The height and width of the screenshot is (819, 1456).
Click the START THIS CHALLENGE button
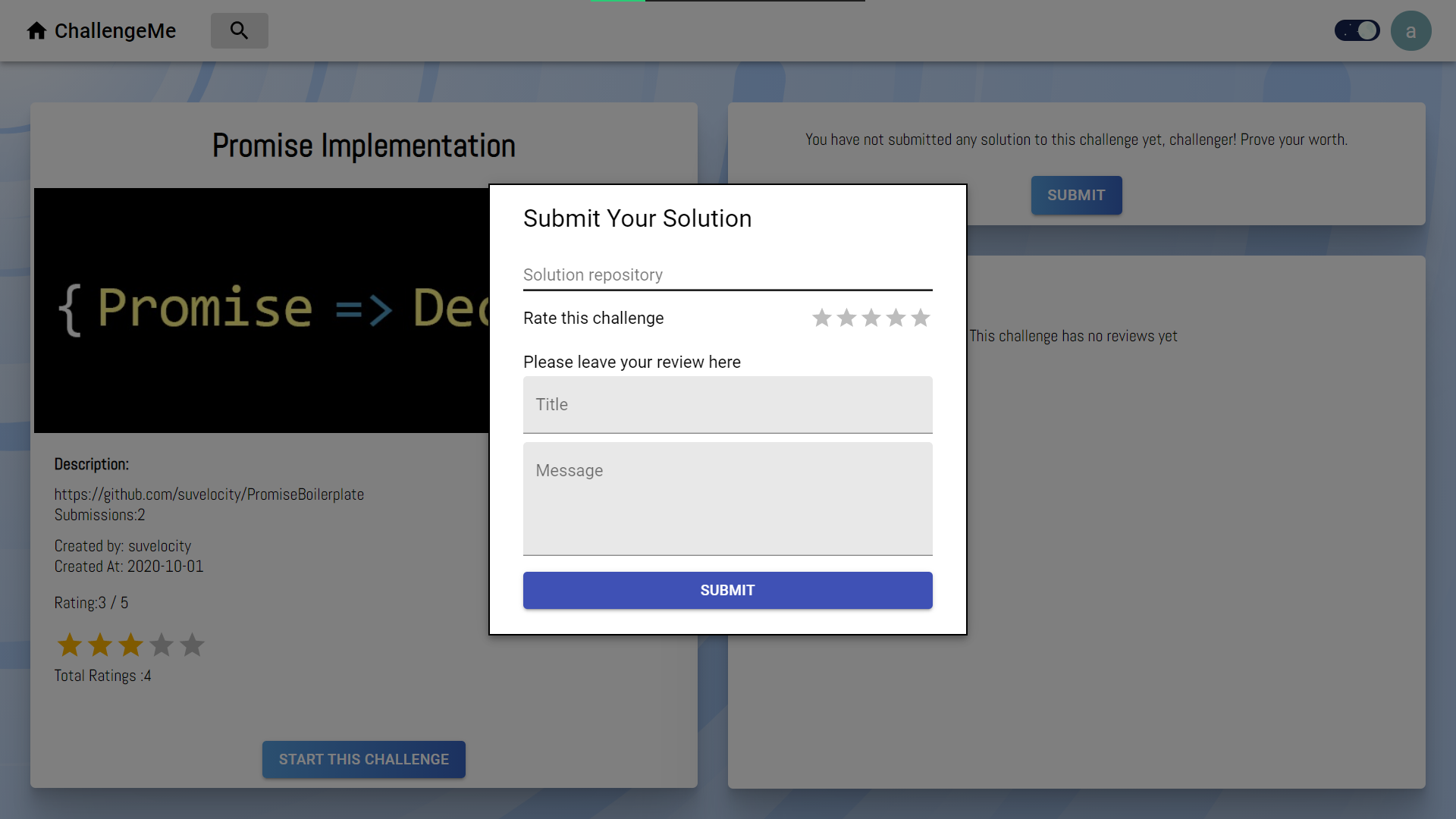point(364,759)
